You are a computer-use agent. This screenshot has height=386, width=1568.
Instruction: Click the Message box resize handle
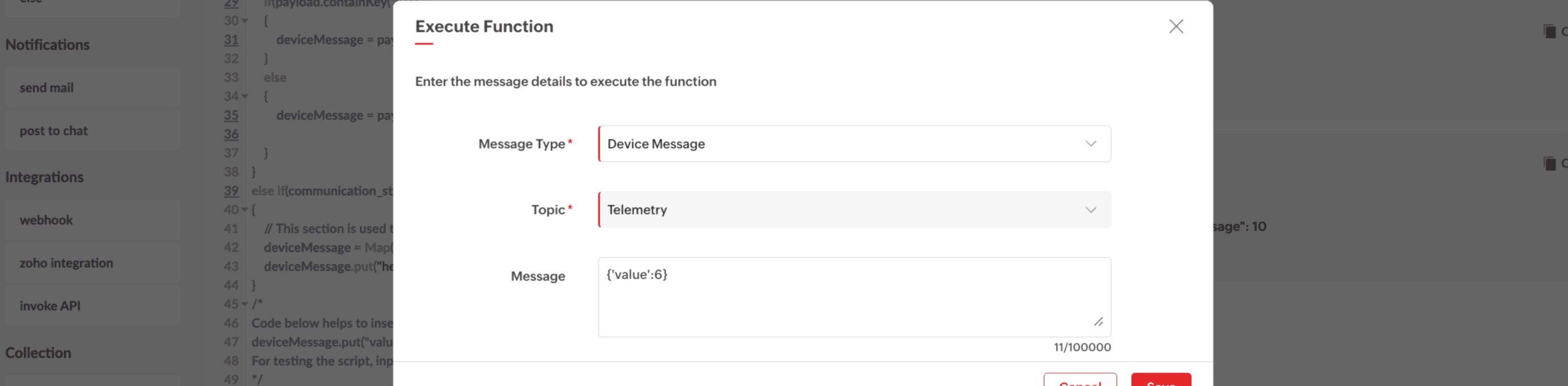(x=1098, y=321)
